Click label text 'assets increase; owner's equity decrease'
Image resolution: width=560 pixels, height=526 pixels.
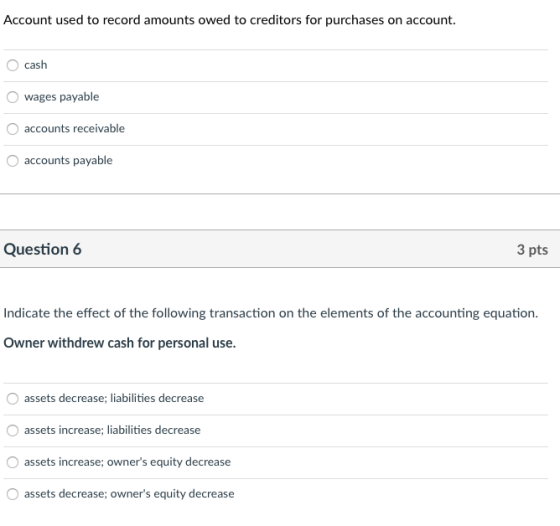(x=128, y=462)
